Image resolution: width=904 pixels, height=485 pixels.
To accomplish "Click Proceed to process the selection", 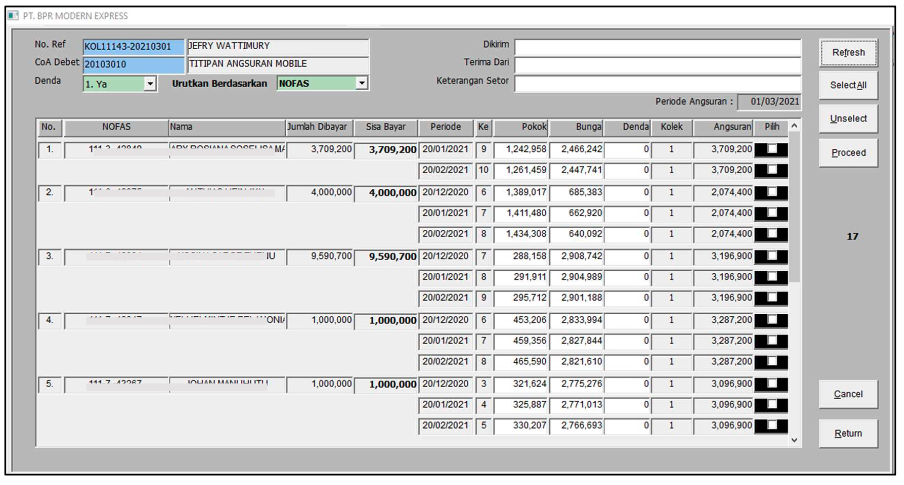I will pyautogui.click(x=848, y=153).
